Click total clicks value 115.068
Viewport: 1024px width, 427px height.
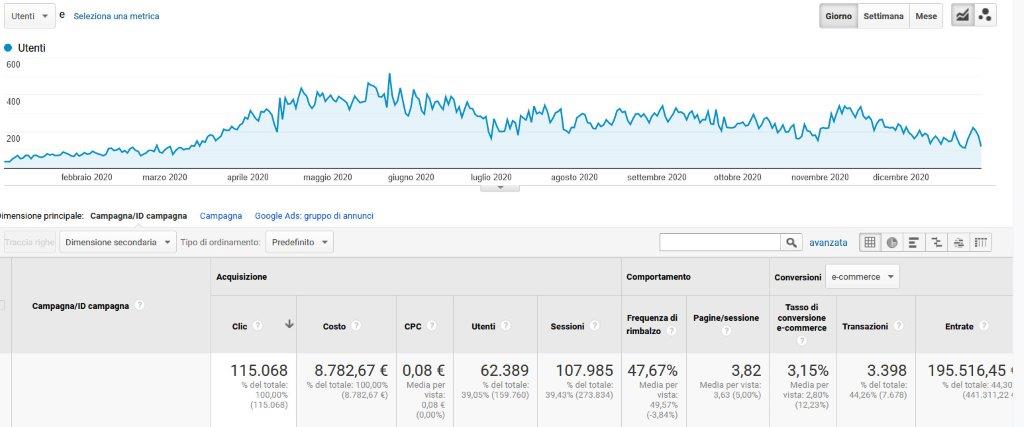(x=259, y=371)
